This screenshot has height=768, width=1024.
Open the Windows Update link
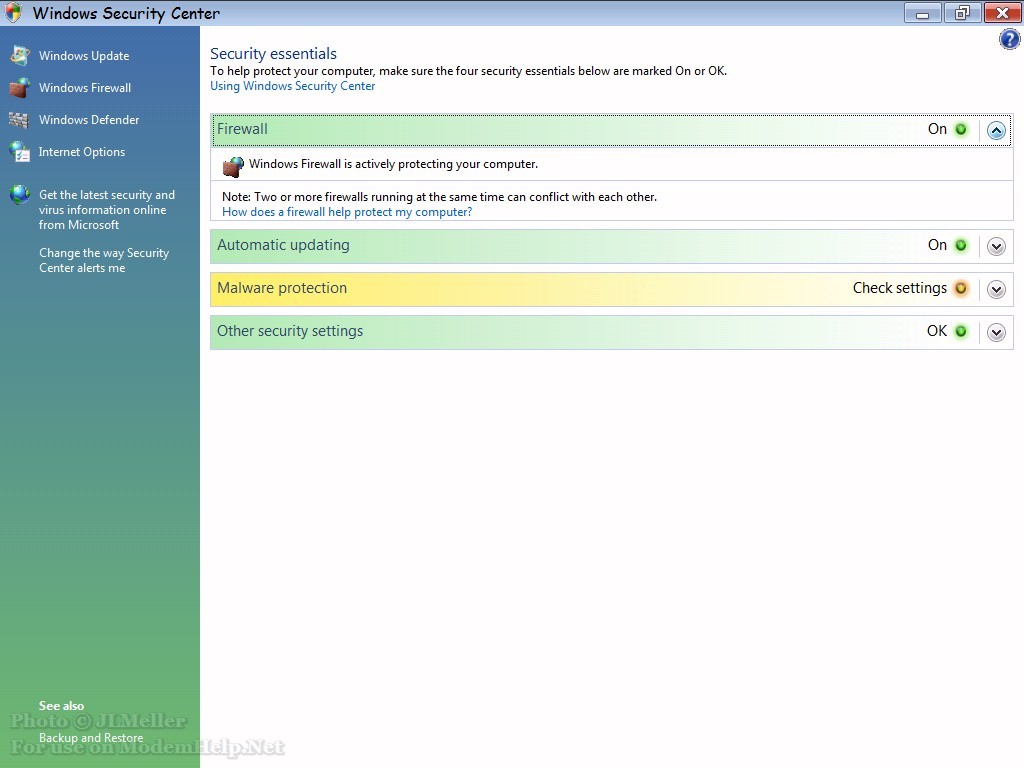84,56
